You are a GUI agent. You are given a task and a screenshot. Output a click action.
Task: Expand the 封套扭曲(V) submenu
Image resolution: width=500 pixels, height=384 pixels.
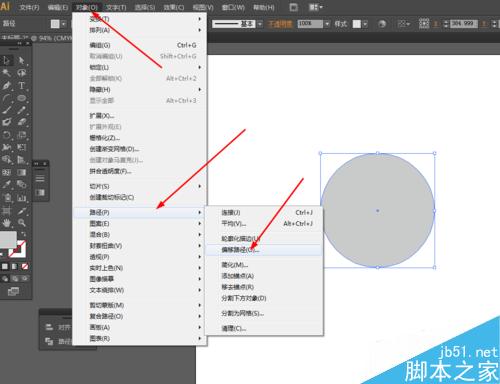click(x=140, y=246)
